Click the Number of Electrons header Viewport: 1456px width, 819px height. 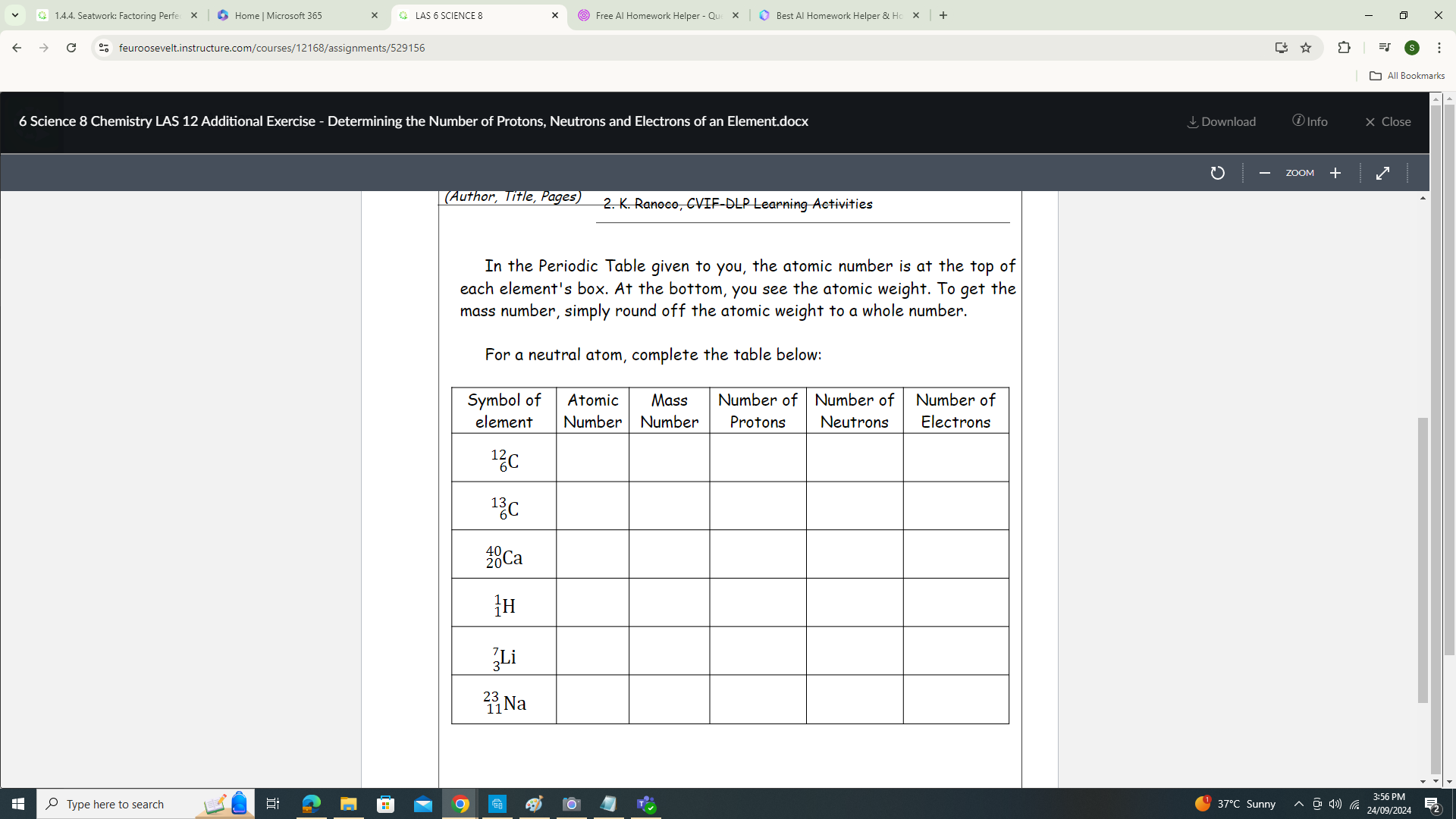coord(955,411)
